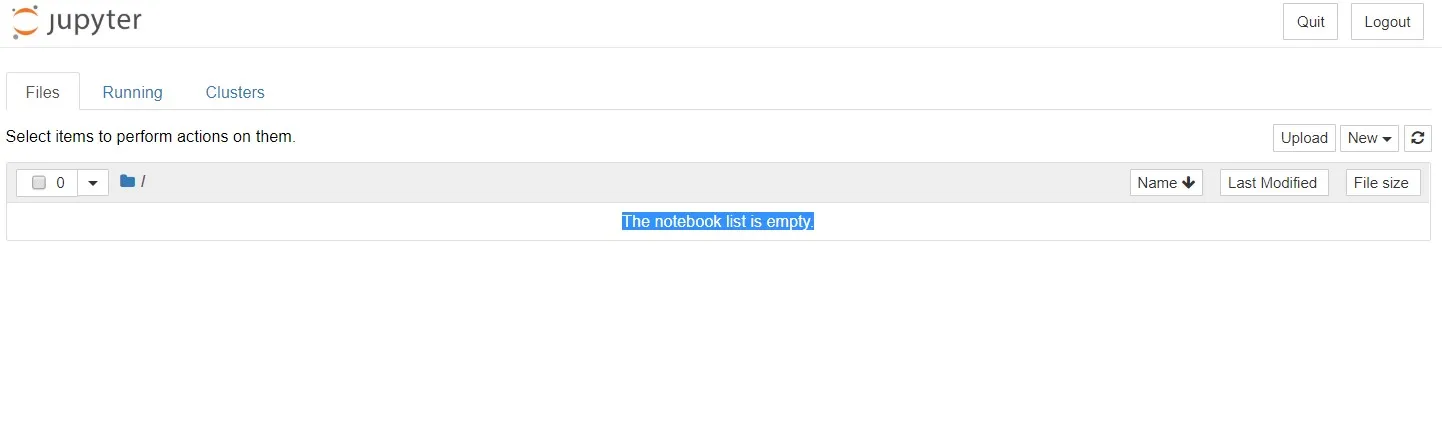Expand the New dropdown menu
Viewport: 1442px width, 437px height.
(x=1369, y=138)
